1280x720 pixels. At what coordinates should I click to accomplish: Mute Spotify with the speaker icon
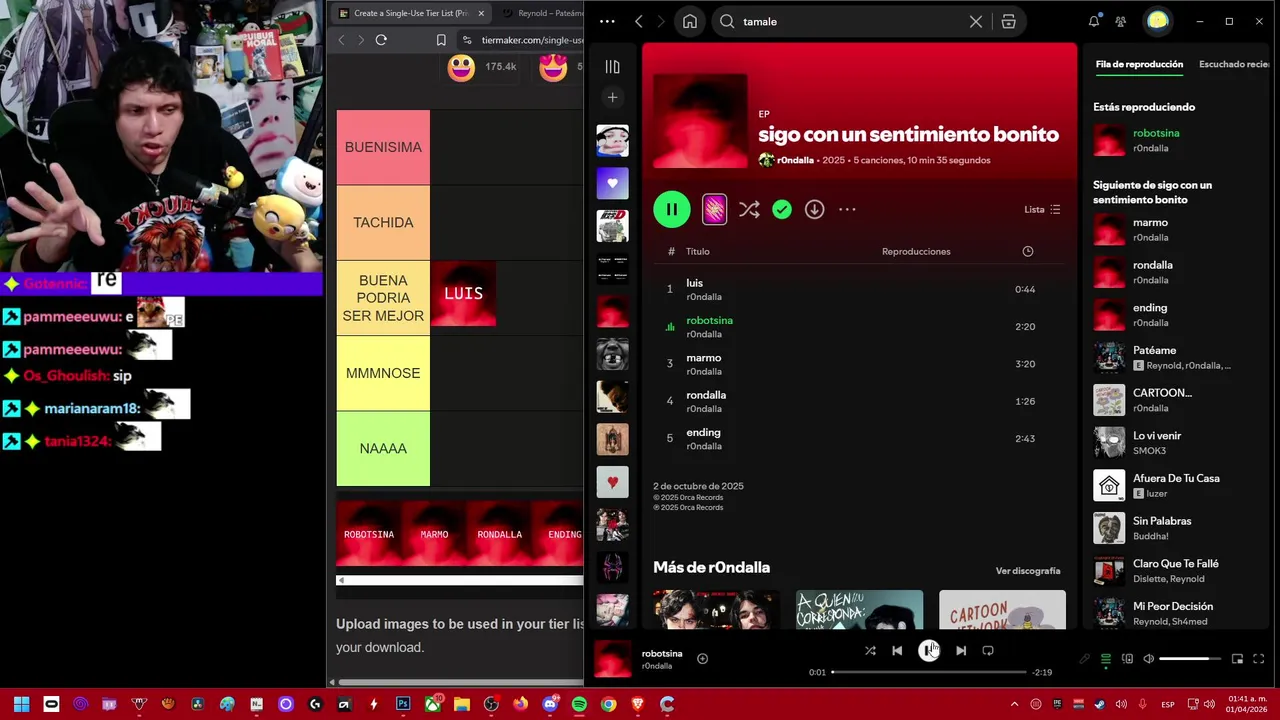pos(1148,659)
